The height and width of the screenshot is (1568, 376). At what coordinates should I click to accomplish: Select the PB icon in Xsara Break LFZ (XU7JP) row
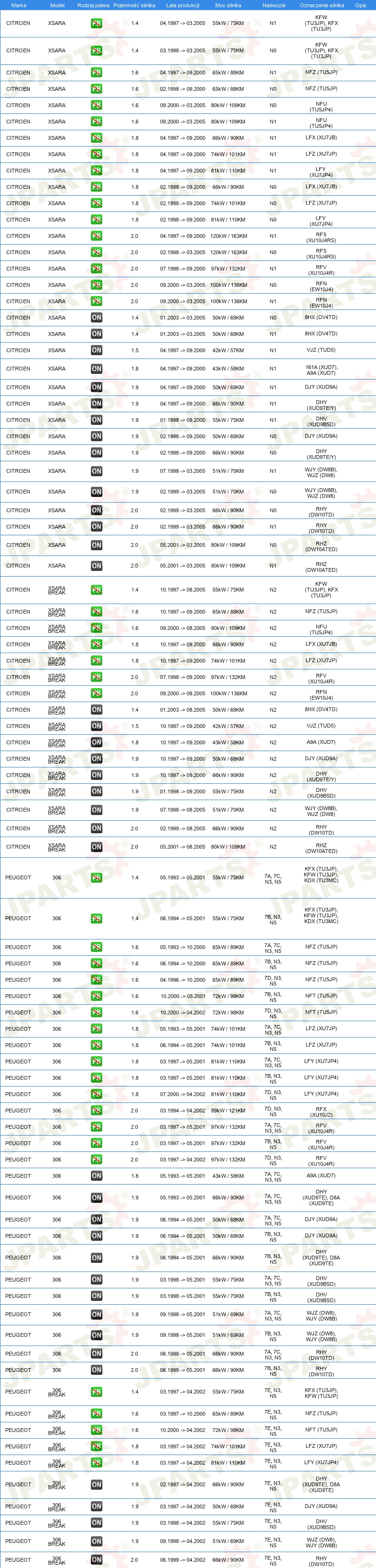pyautogui.click(x=96, y=661)
